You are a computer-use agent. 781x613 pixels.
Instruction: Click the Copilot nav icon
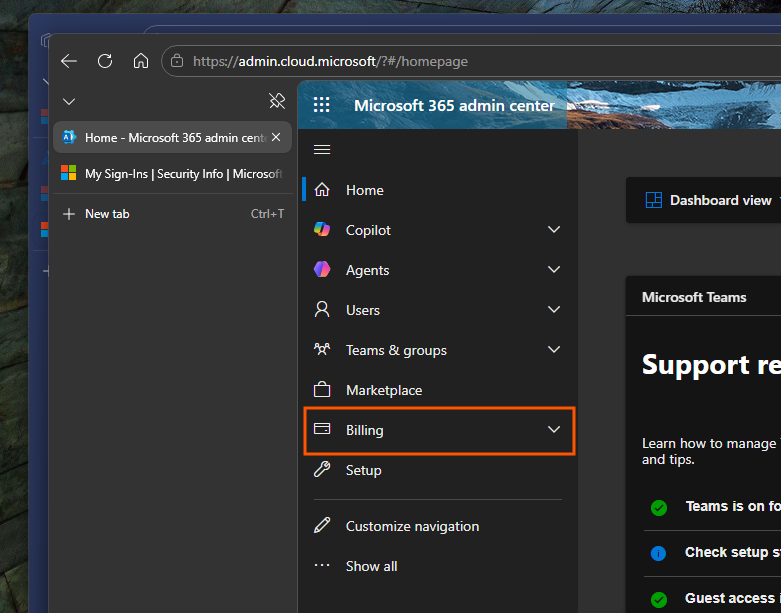pos(322,230)
